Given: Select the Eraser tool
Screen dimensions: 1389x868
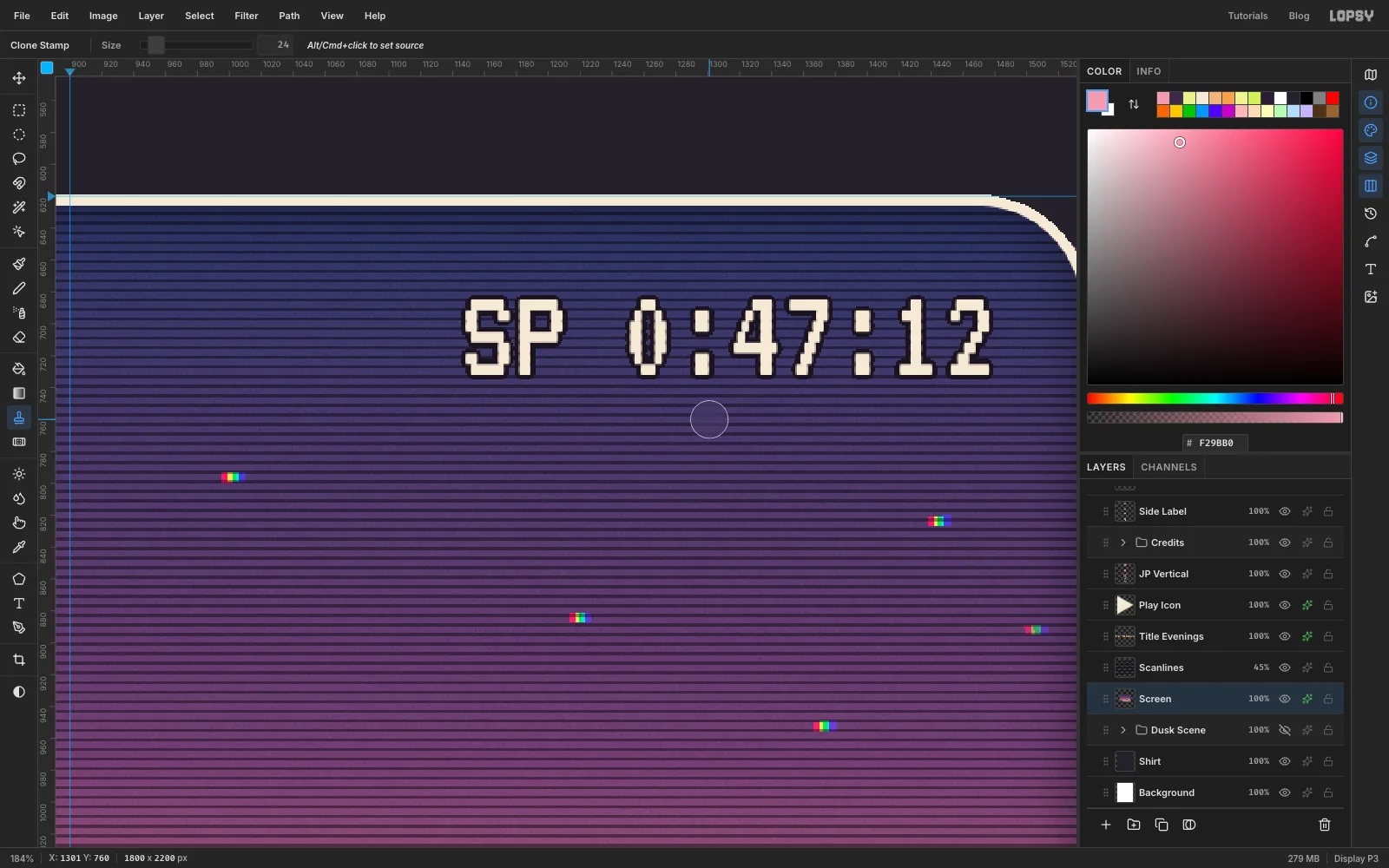Looking at the screenshot, I should 19,337.
